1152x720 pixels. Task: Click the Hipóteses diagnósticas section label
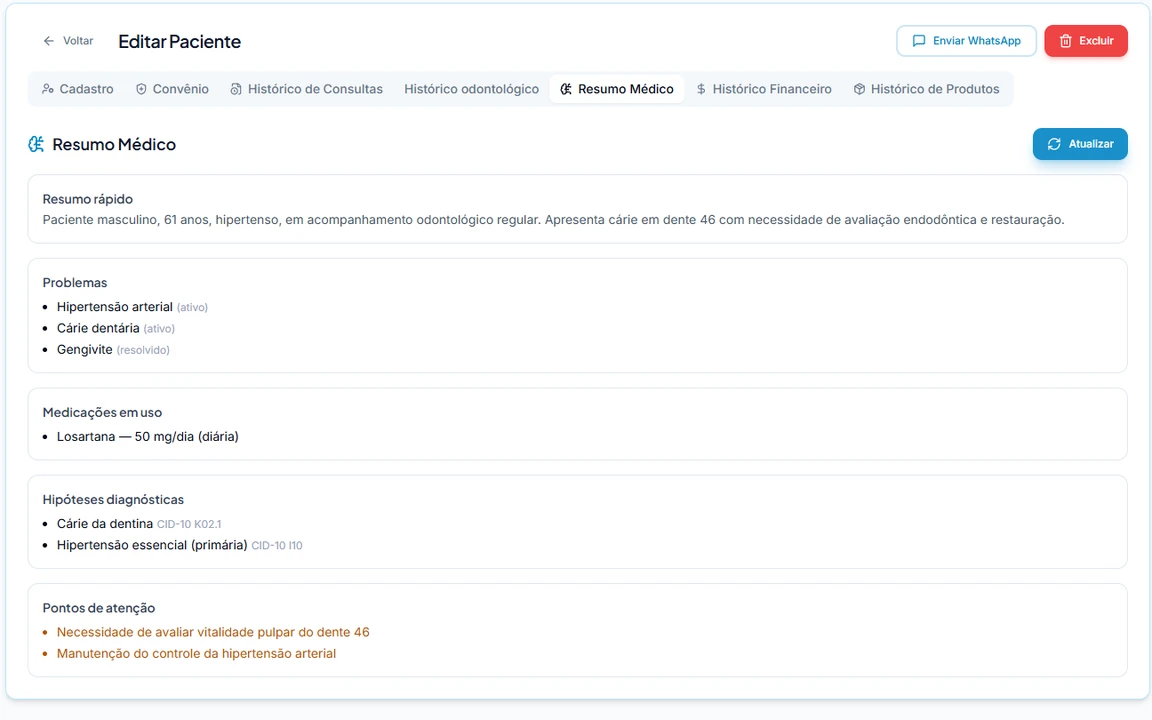[x=113, y=500]
